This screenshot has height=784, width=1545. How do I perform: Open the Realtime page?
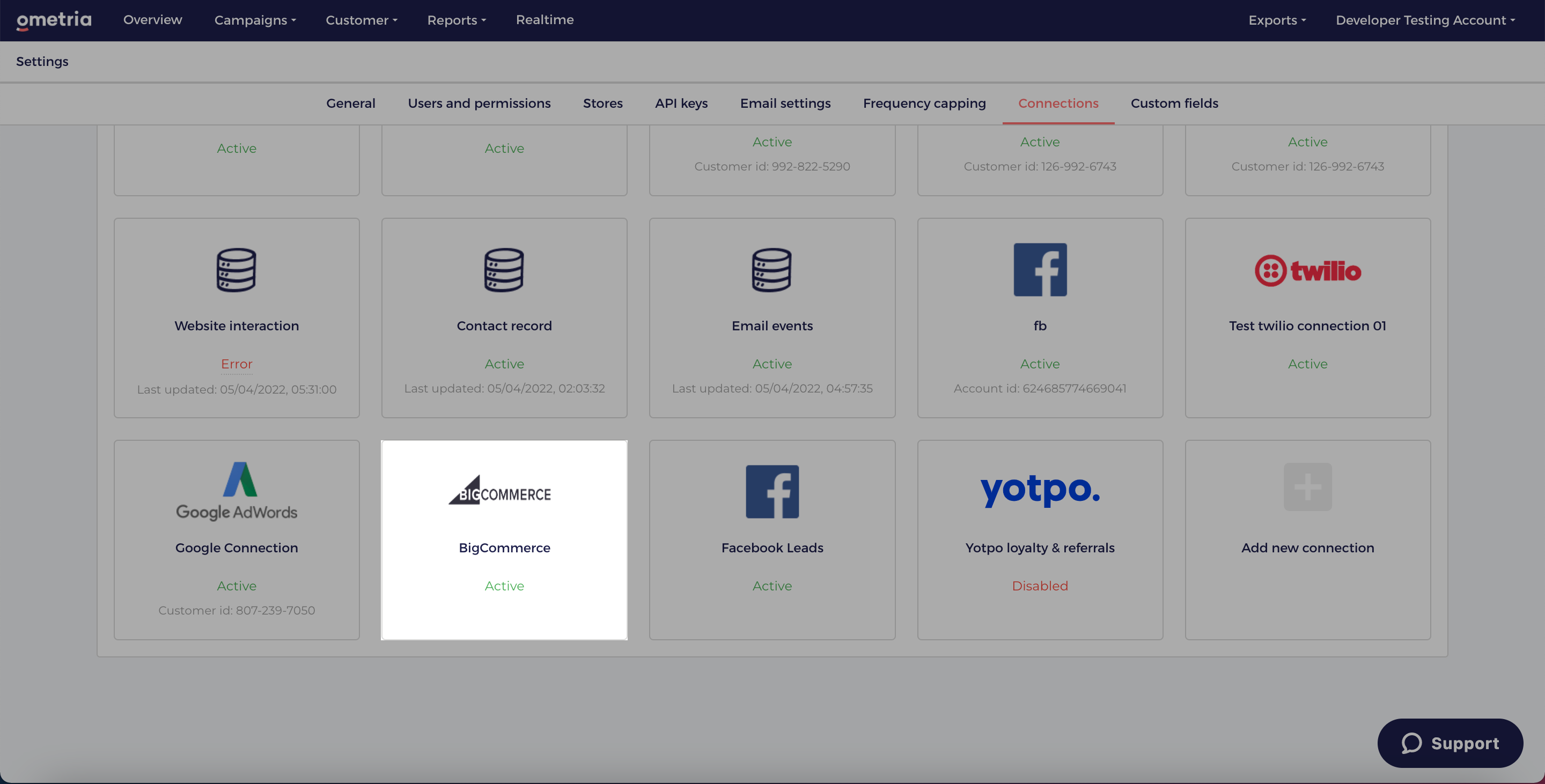click(545, 20)
